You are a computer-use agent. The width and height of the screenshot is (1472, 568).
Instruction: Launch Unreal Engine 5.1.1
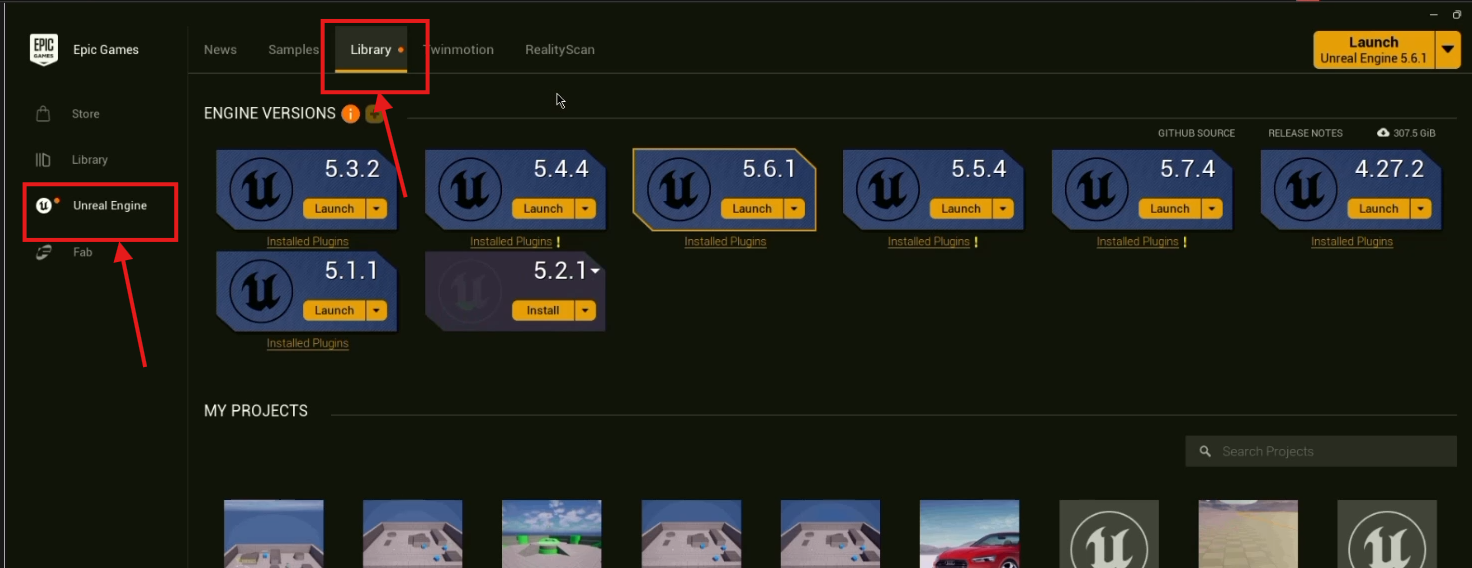click(x=334, y=311)
